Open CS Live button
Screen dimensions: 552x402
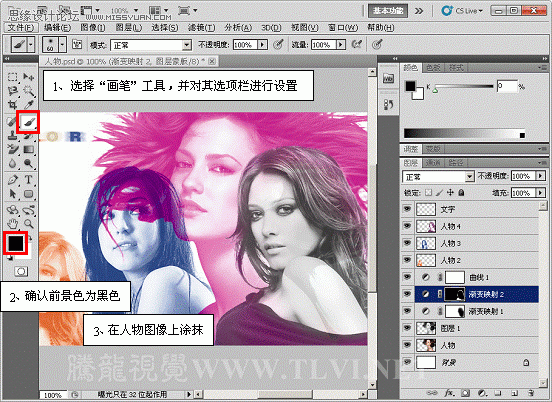(x=462, y=11)
